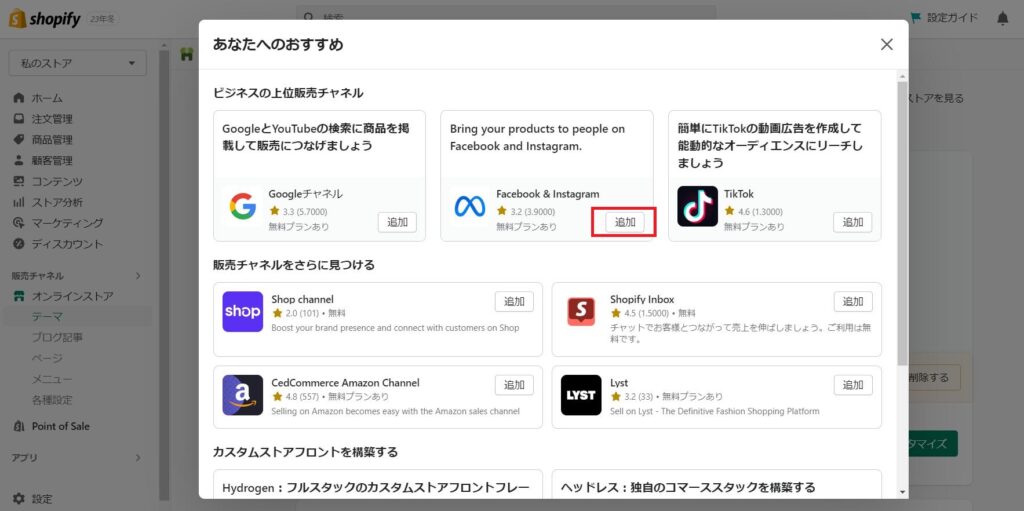Add the Lyst channel
Screen dimensions: 1024x511
point(853,385)
